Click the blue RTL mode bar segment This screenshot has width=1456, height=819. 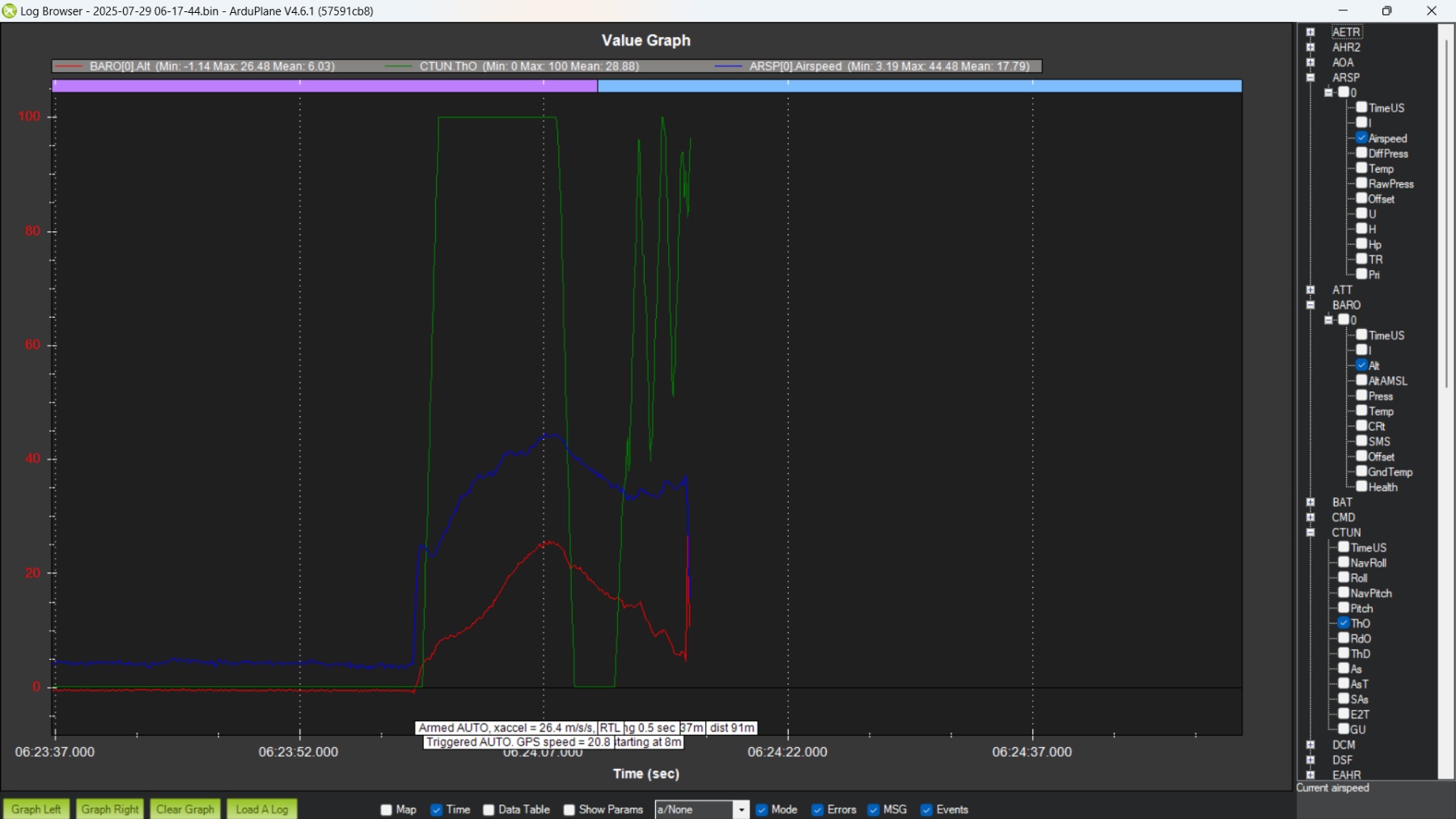tap(919, 86)
